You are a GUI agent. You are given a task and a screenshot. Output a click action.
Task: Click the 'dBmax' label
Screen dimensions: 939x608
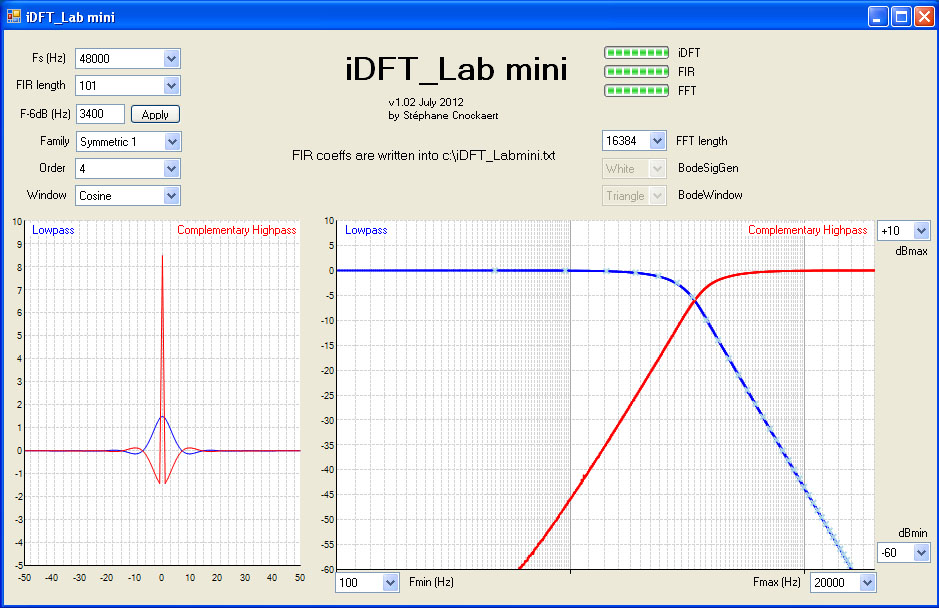tap(911, 251)
